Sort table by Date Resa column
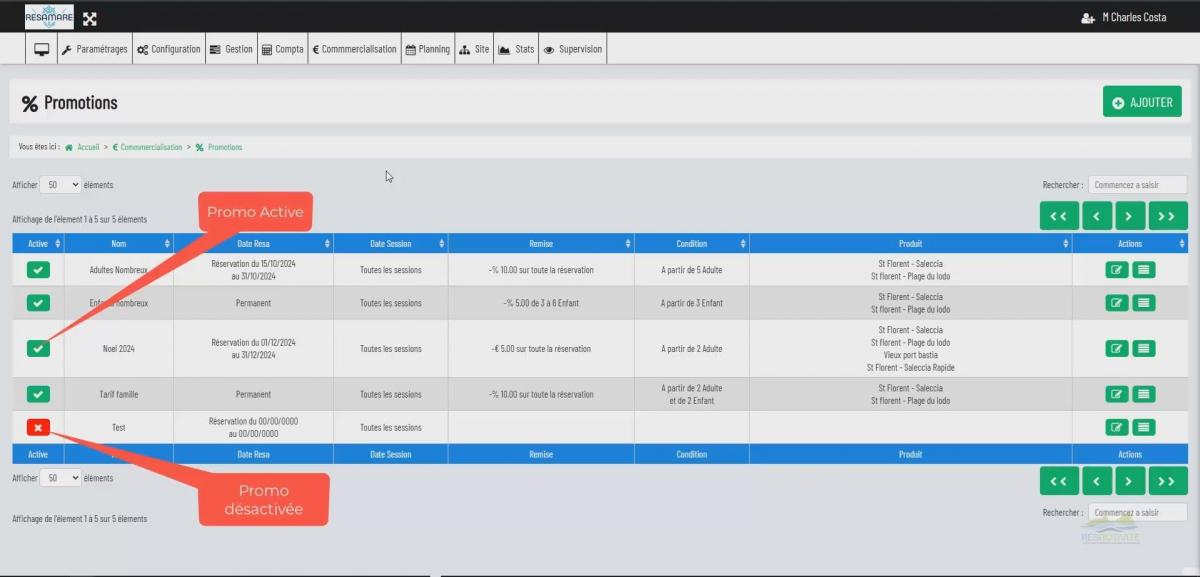Viewport: 1200px width, 577px height. point(253,243)
